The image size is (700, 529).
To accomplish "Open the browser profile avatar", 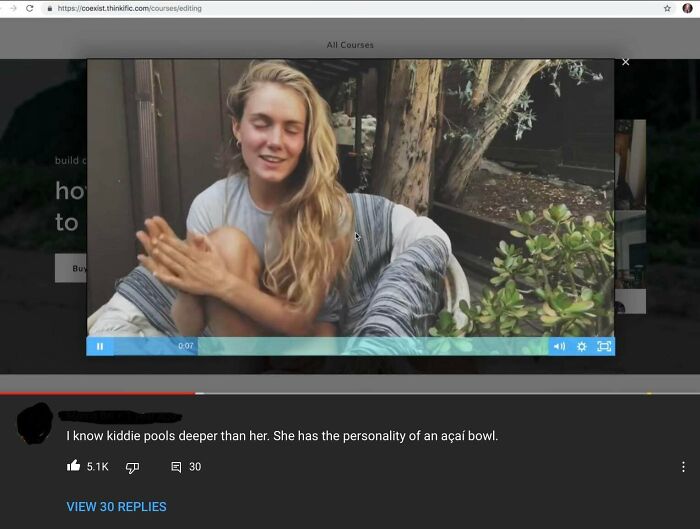I will click(x=687, y=8).
